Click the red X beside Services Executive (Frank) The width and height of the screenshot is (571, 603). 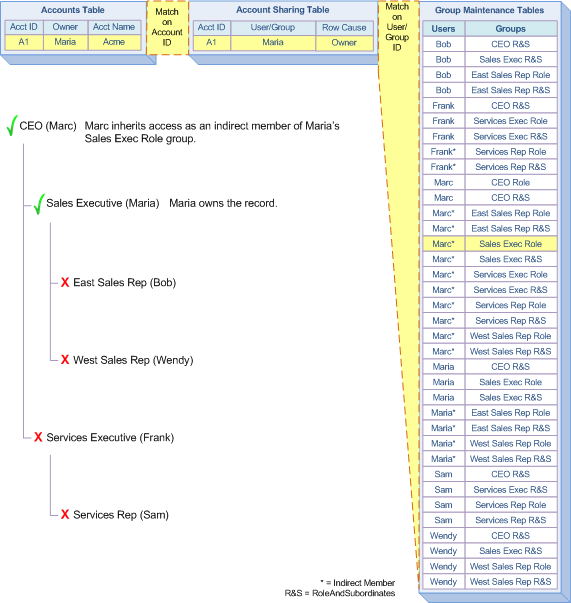click(x=38, y=437)
